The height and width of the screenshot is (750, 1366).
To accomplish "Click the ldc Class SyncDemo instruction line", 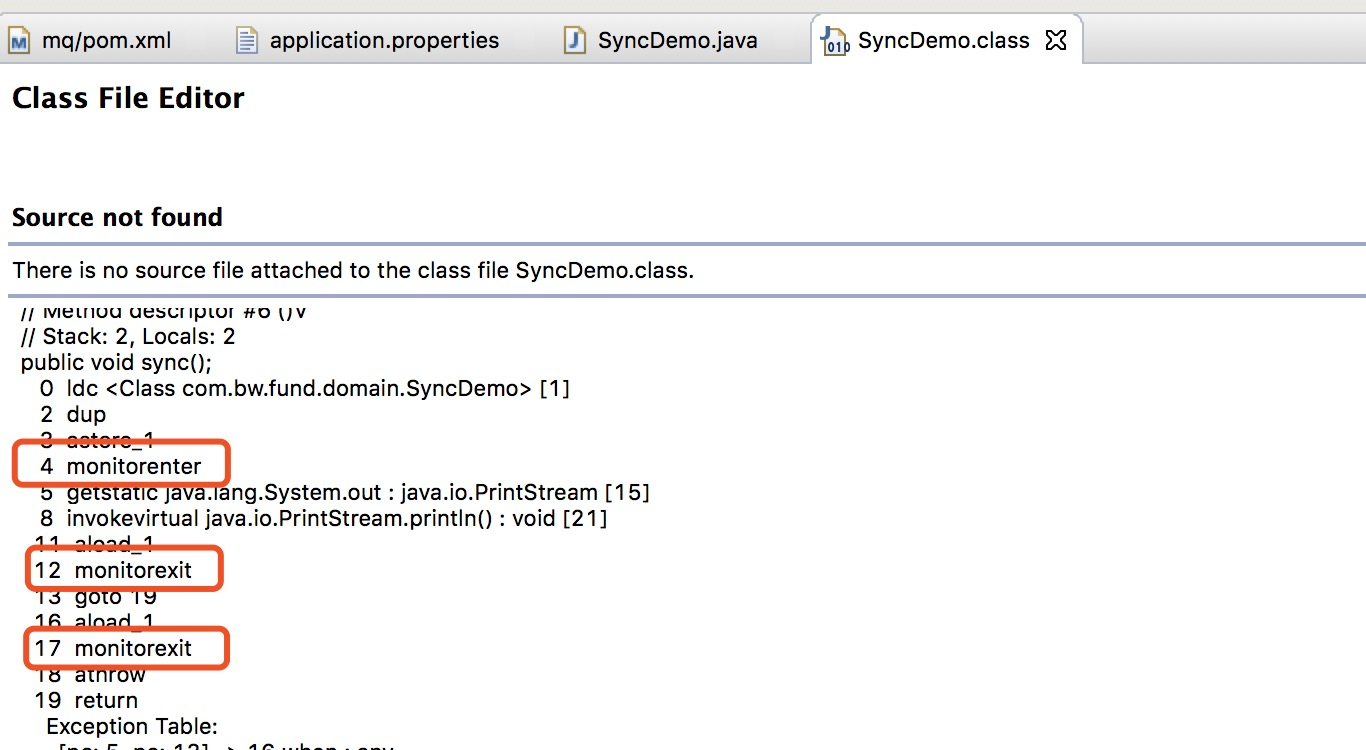I will click(x=318, y=388).
